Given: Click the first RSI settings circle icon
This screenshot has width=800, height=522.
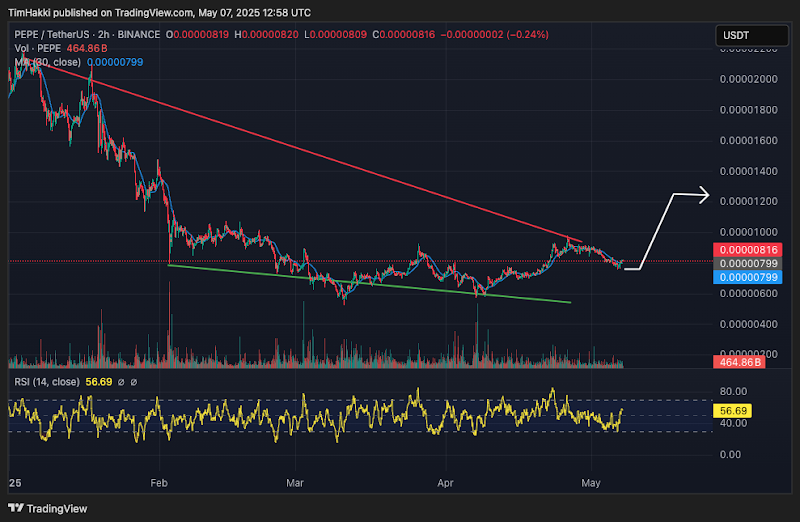Looking at the screenshot, I should click(x=121, y=382).
